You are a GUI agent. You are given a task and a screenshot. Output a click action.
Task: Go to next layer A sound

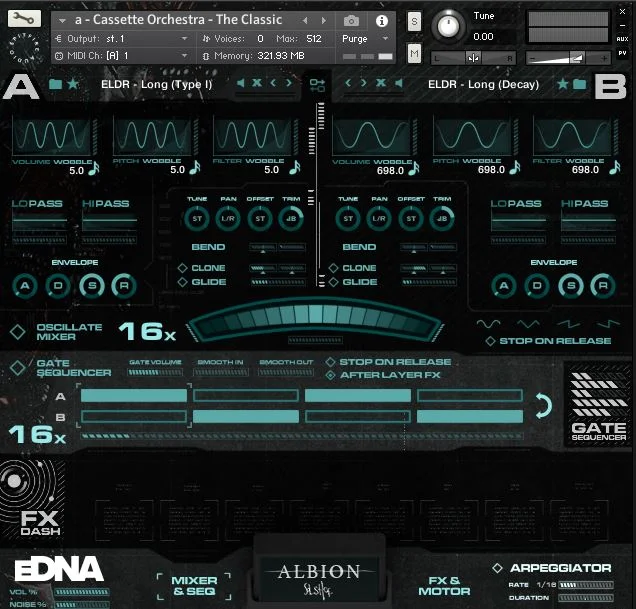tap(288, 83)
